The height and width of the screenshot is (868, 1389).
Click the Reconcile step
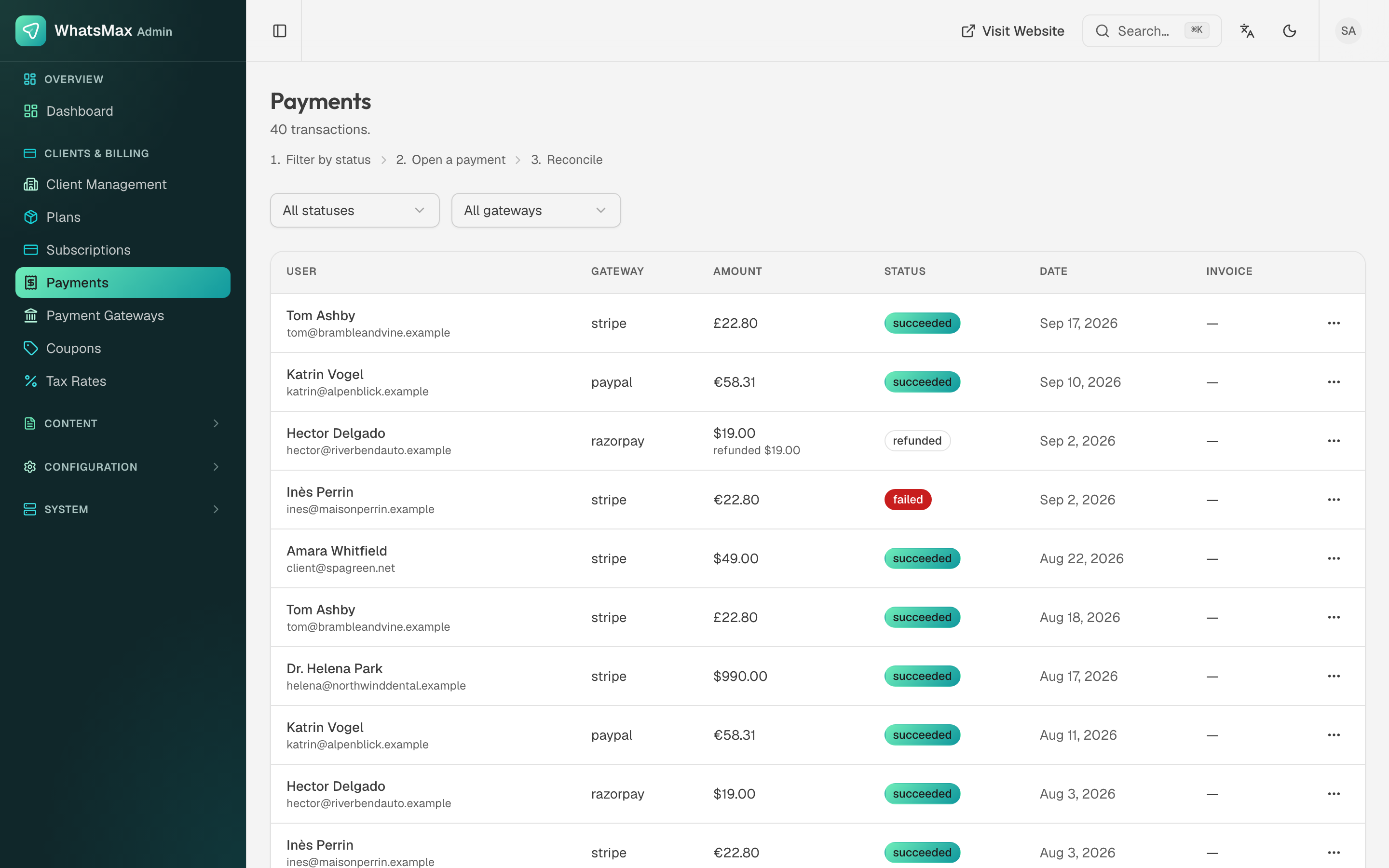567,160
